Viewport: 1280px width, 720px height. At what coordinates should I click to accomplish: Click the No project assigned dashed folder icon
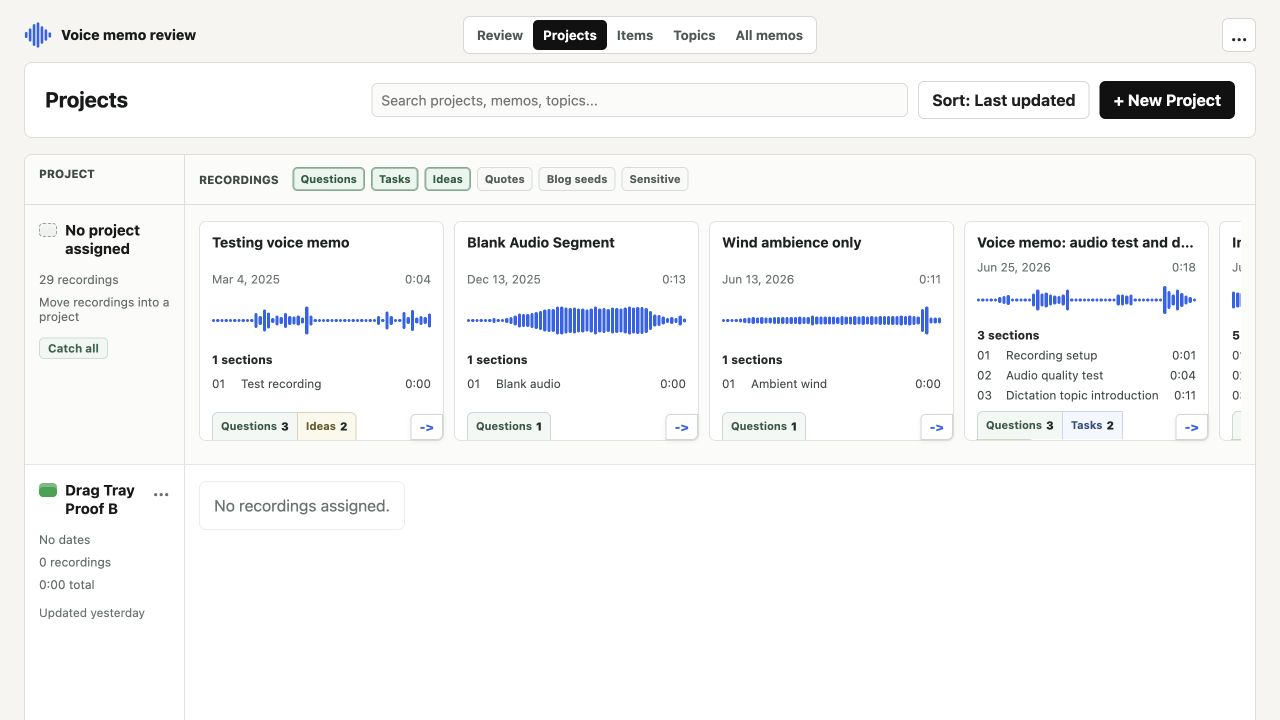click(x=48, y=230)
